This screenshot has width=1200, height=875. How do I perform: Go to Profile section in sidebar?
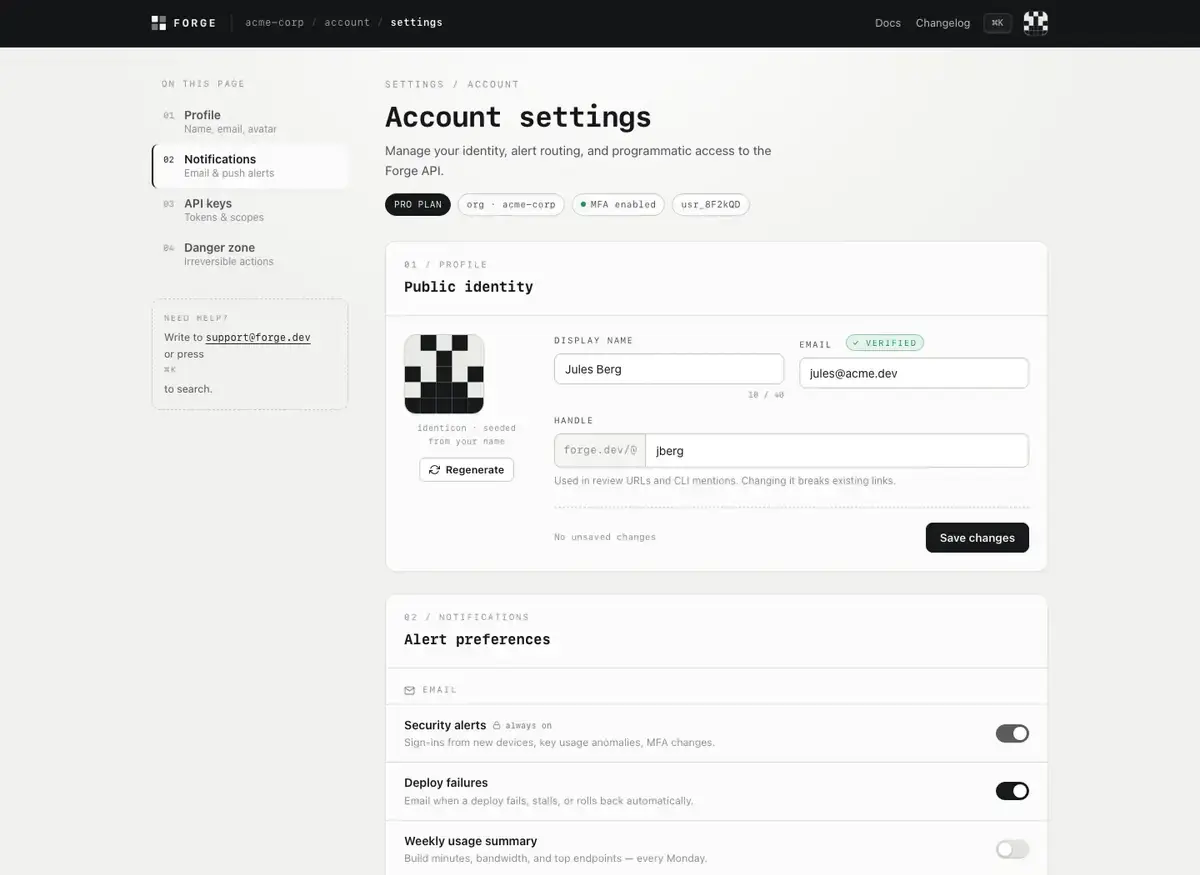pyautogui.click(x=250, y=122)
